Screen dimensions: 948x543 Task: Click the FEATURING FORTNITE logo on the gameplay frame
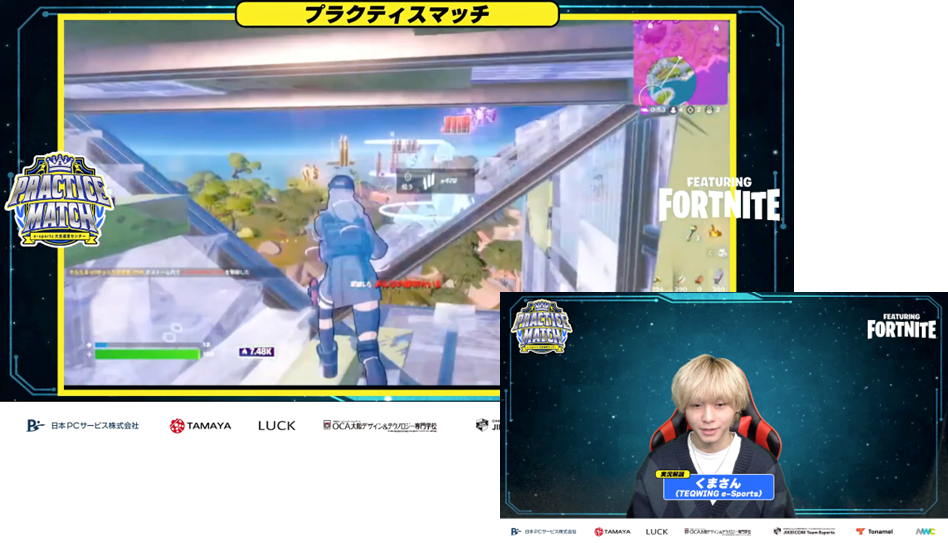point(719,199)
